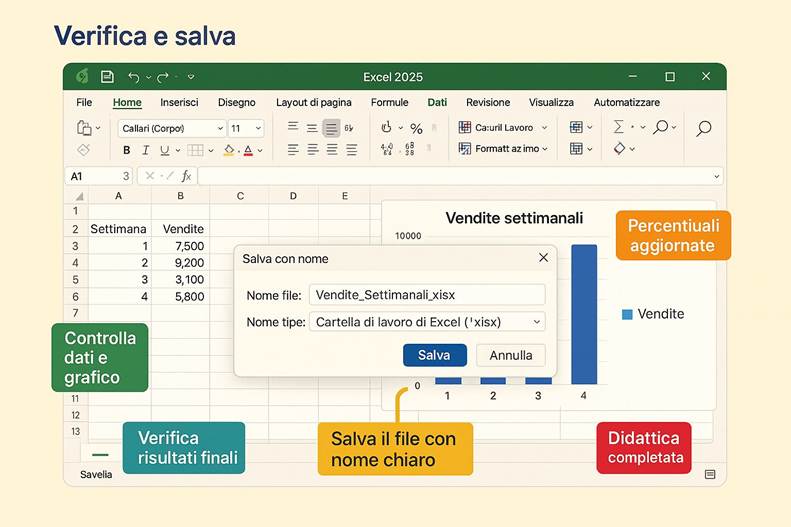Click the undo arrow icon
This screenshot has height=527, width=791.
tap(134, 77)
